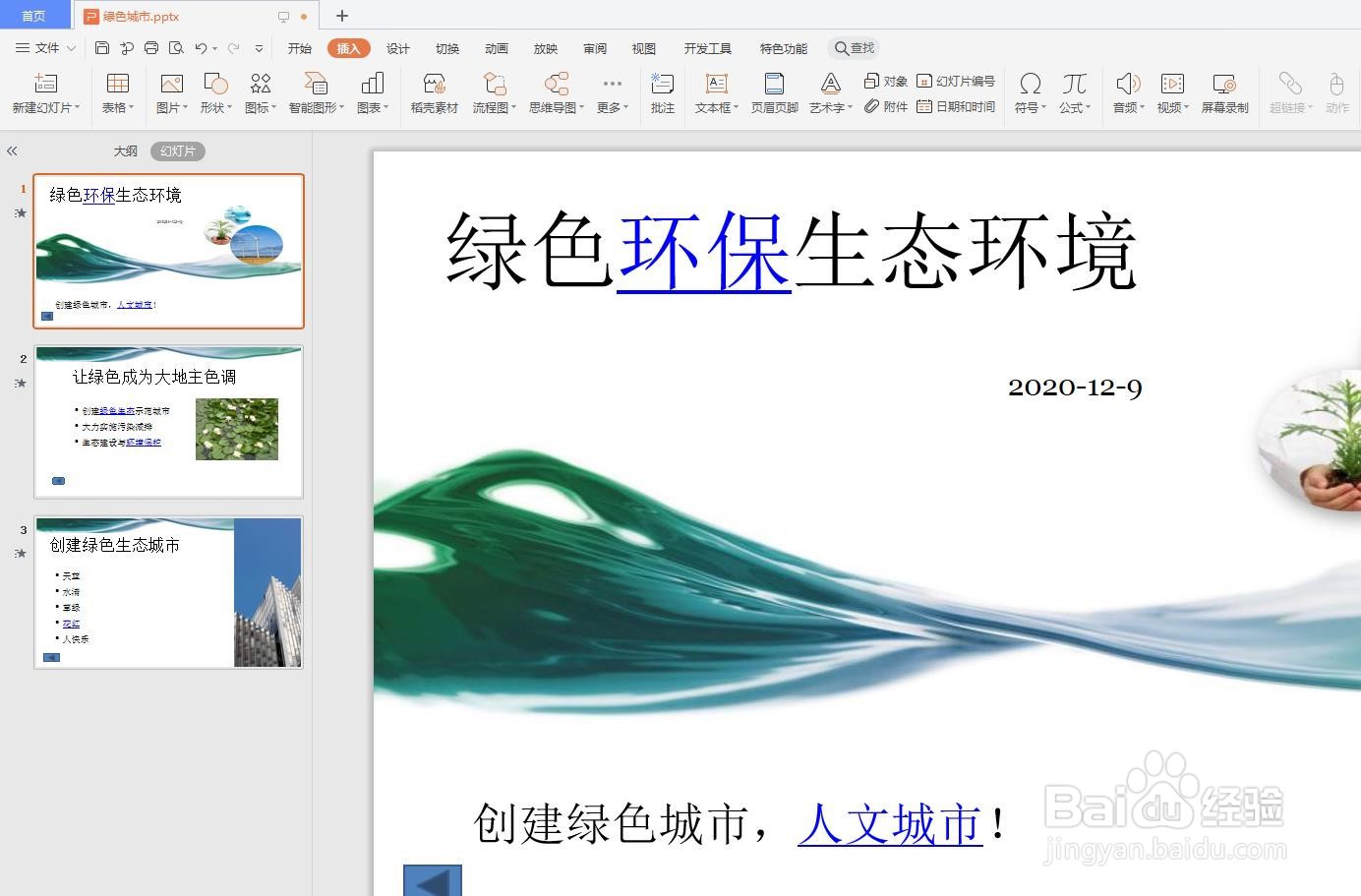Switch to the 审阅 review tab
The width and height of the screenshot is (1361, 896).
(x=595, y=48)
